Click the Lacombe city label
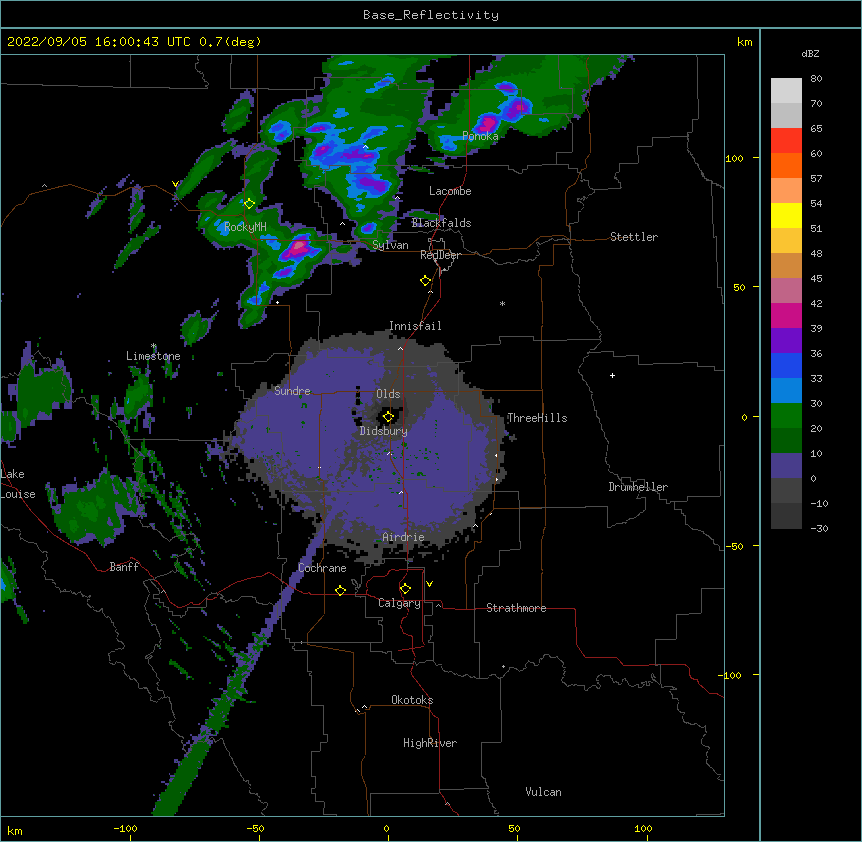 tap(450, 191)
